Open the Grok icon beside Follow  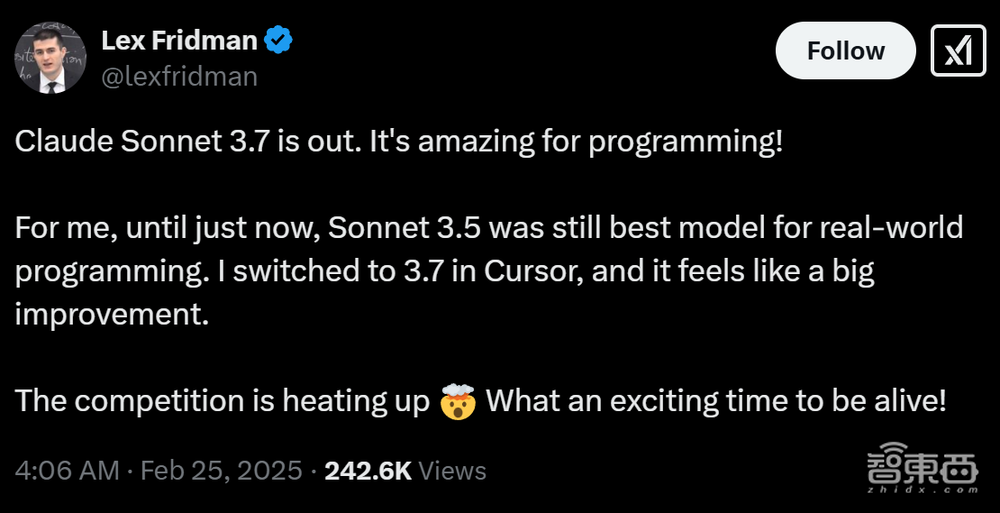[x=959, y=51]
